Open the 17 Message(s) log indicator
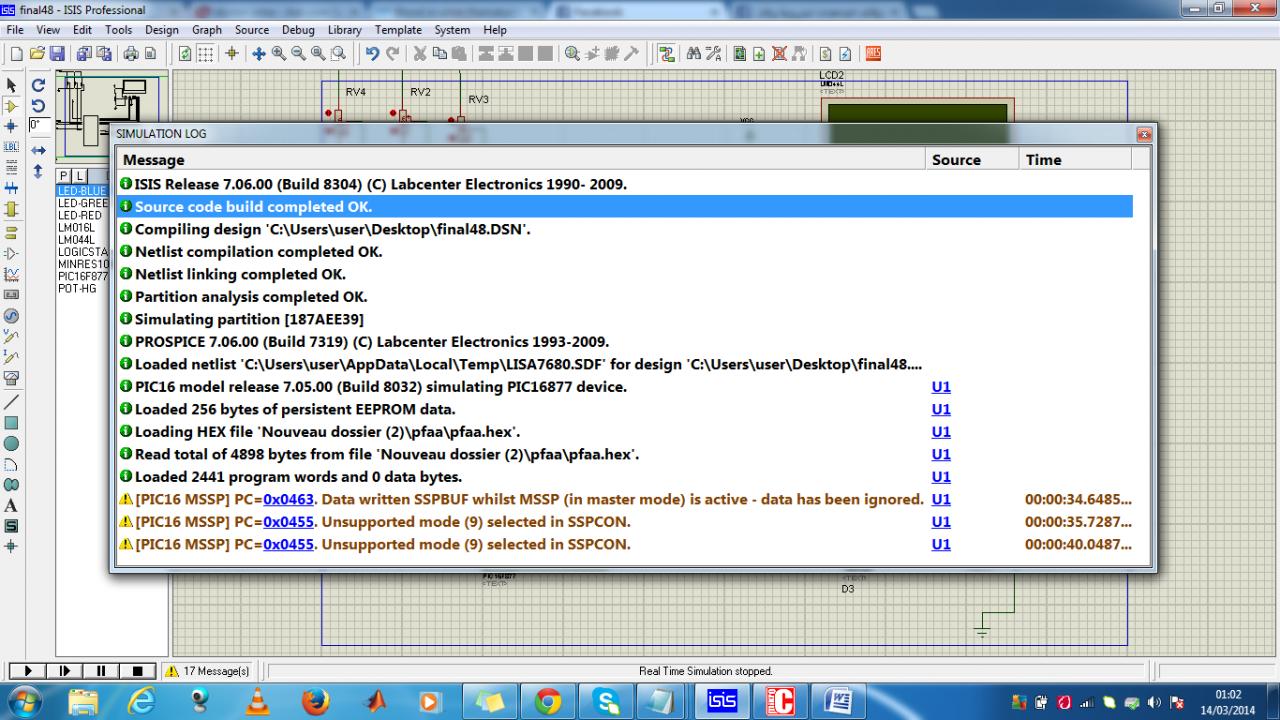Viewport: 1280px width, 720px height. 207,671
